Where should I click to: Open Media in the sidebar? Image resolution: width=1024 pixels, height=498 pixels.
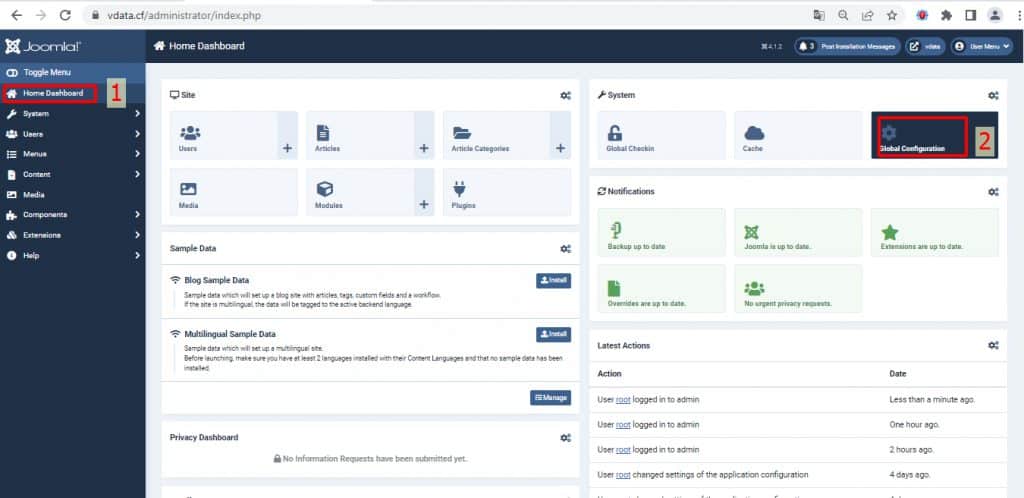(x=72, y=195)
